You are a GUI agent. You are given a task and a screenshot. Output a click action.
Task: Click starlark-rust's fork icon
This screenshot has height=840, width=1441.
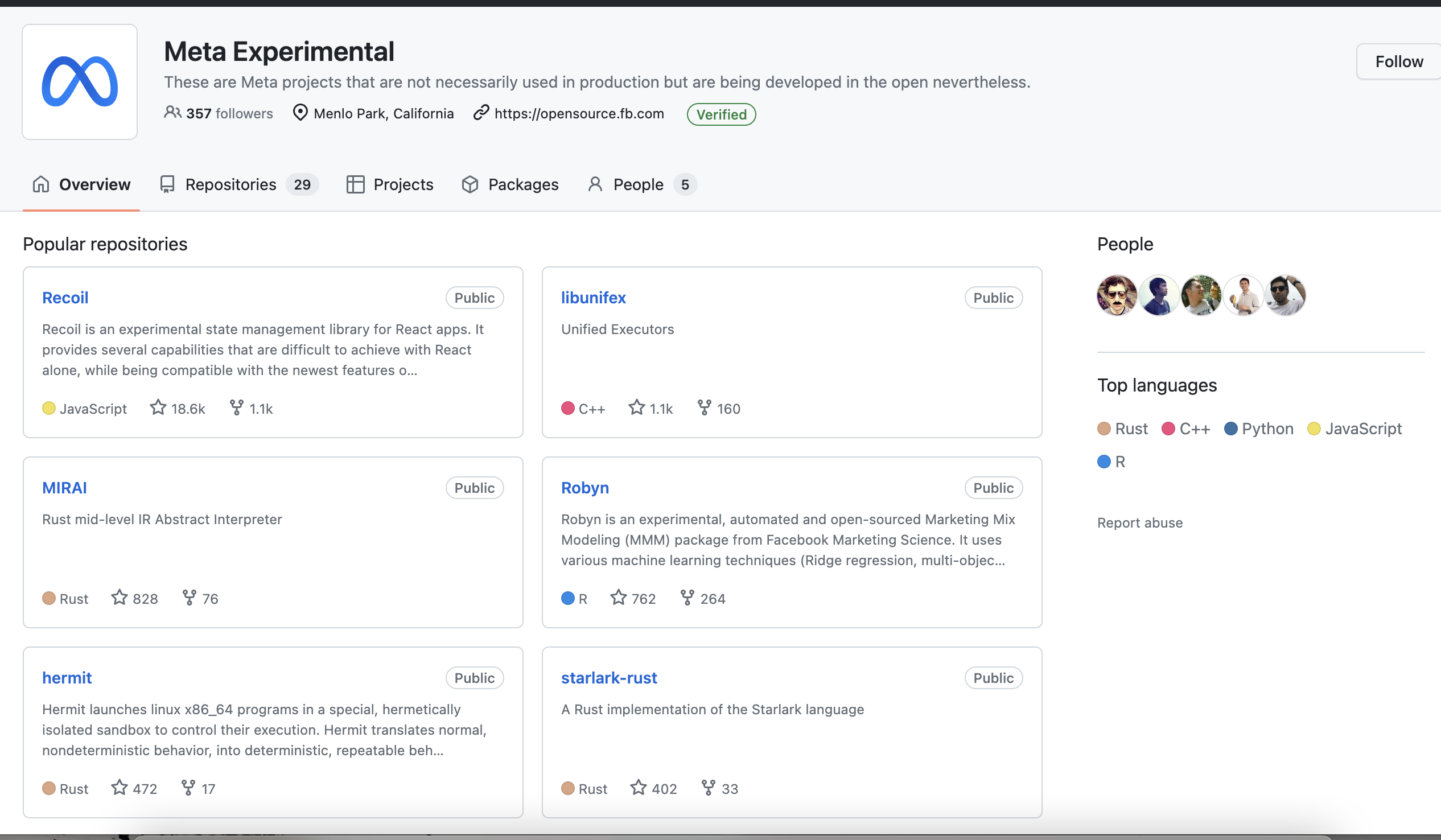pyautogui.click(x=708, y=788)
